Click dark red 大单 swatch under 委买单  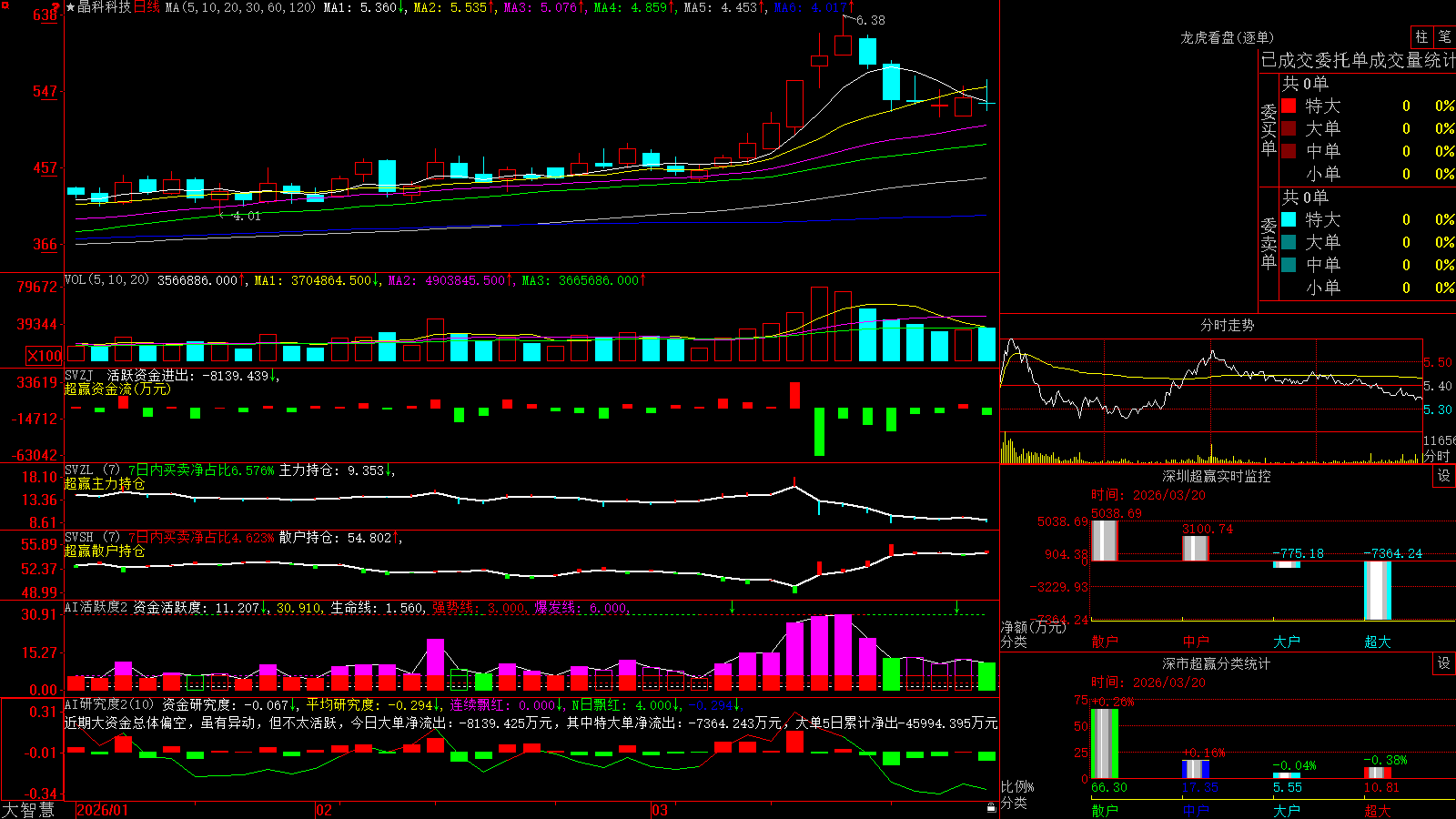pyautogui.click(x=1289, y=128)
